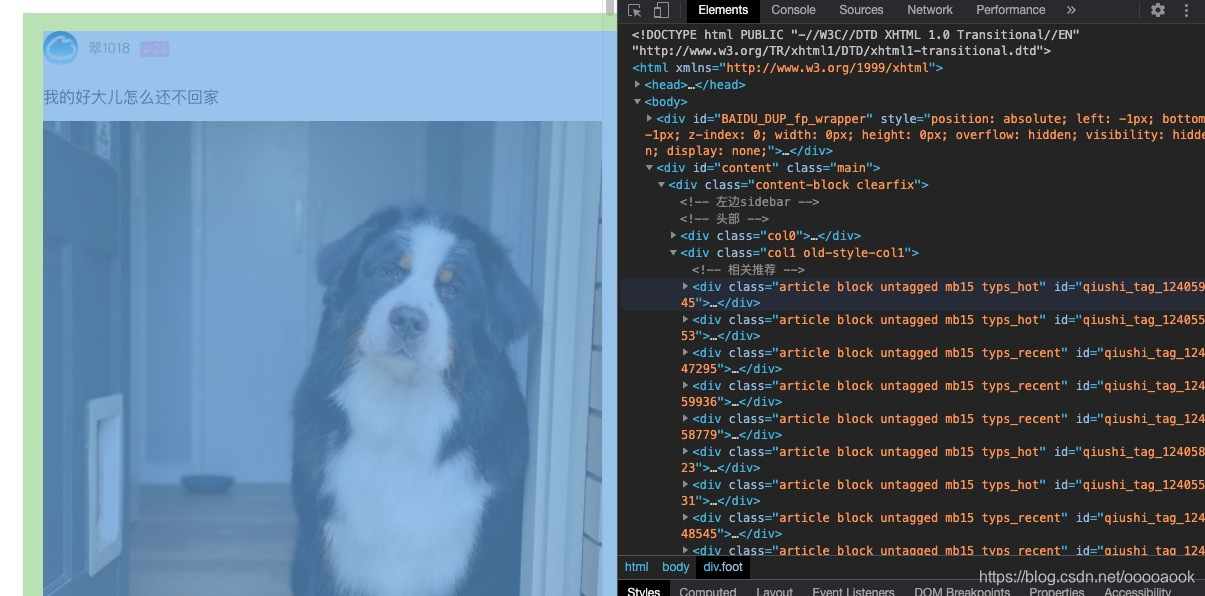
Task: Collapse the content-block clearfix div
Action: [662, 185]
